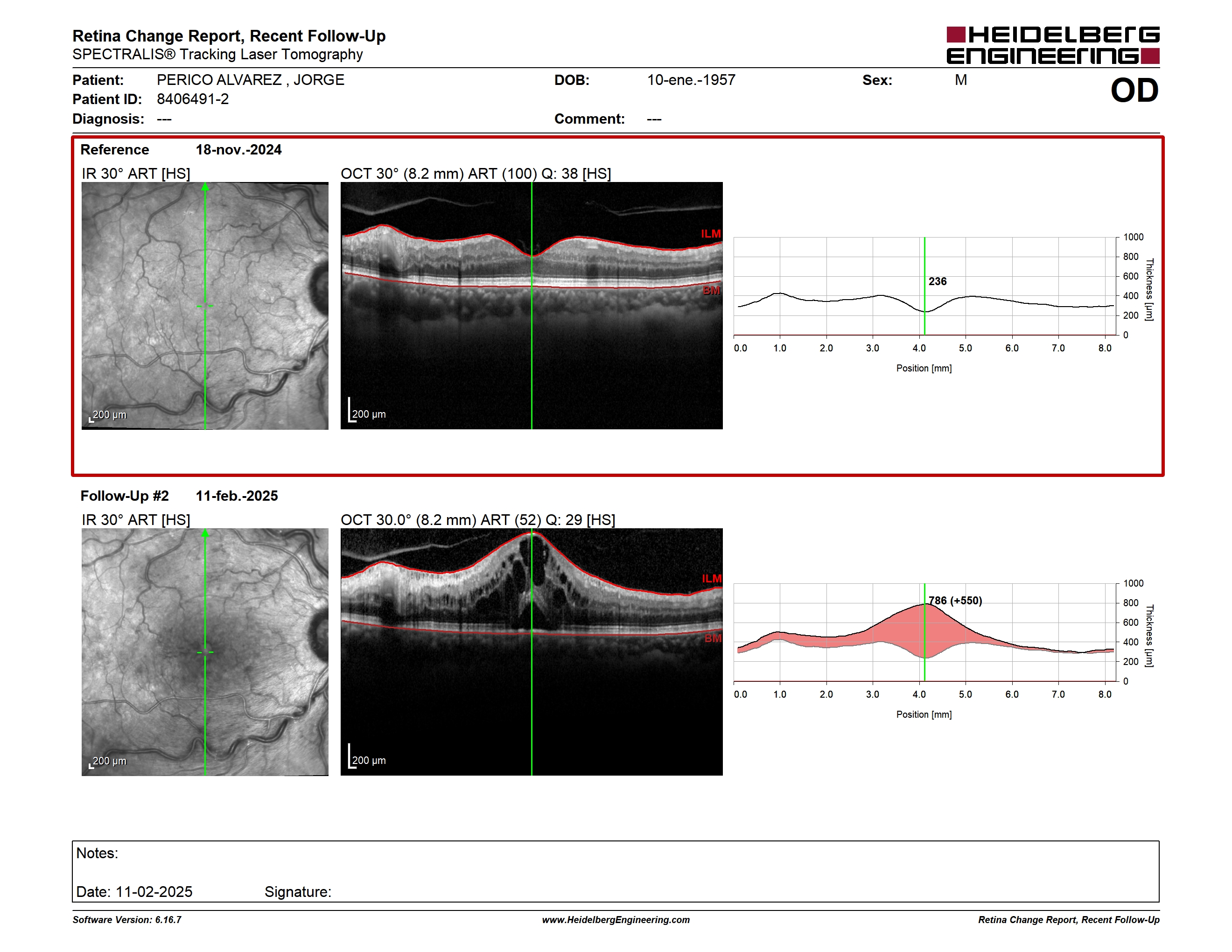This screenshot has height=952, width=1232.
Task: Click 'Position [mm]' axis label of Follow-Up chart
Action: [x=924, y=714]
